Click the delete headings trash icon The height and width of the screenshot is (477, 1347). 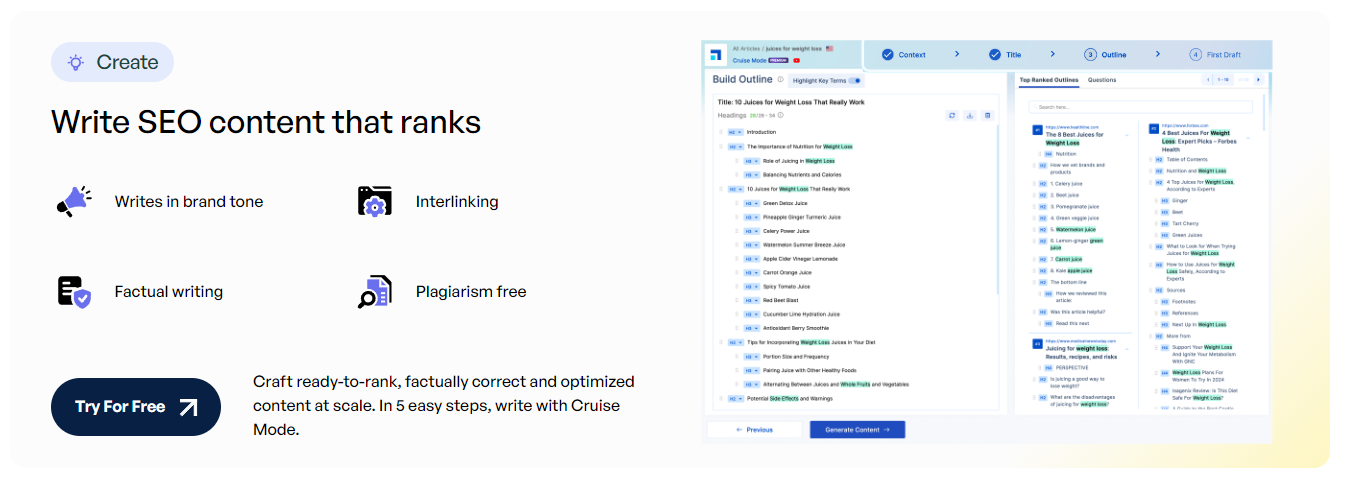tap(987, 115)
